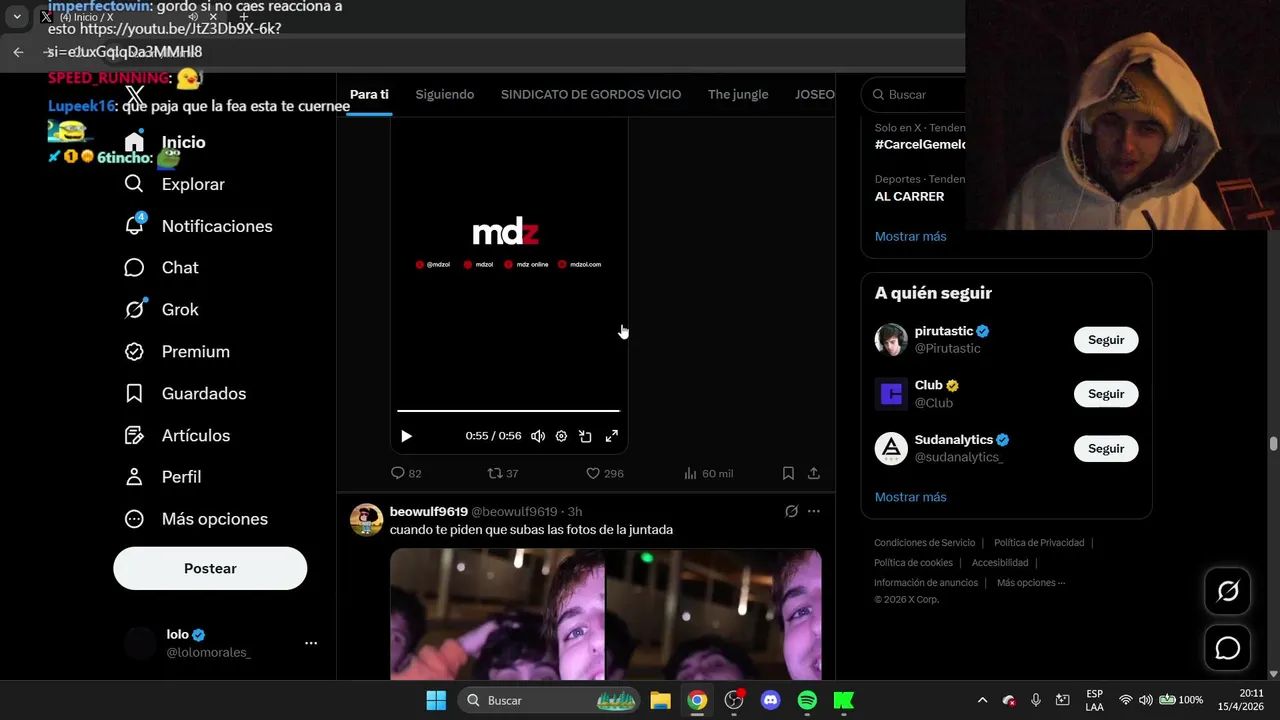Ask Grok about beowulf9619 post
The image size is (1280, 720).
pyautogui.click(x=791, y=511)
